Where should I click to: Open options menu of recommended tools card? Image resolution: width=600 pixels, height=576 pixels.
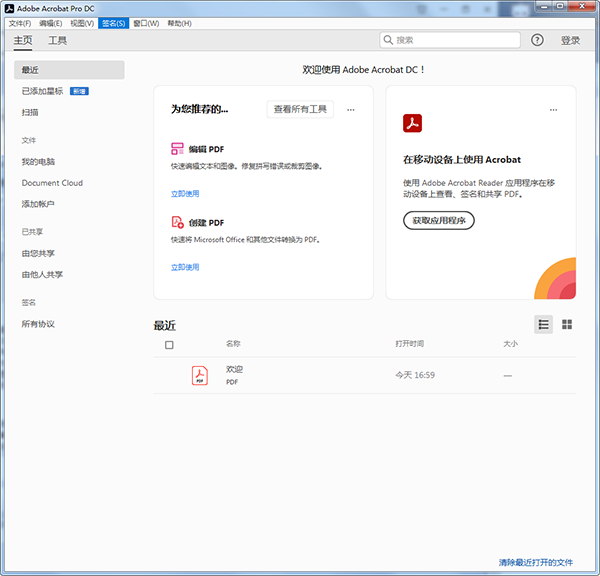pyautogui.click(x=351, y=110)
